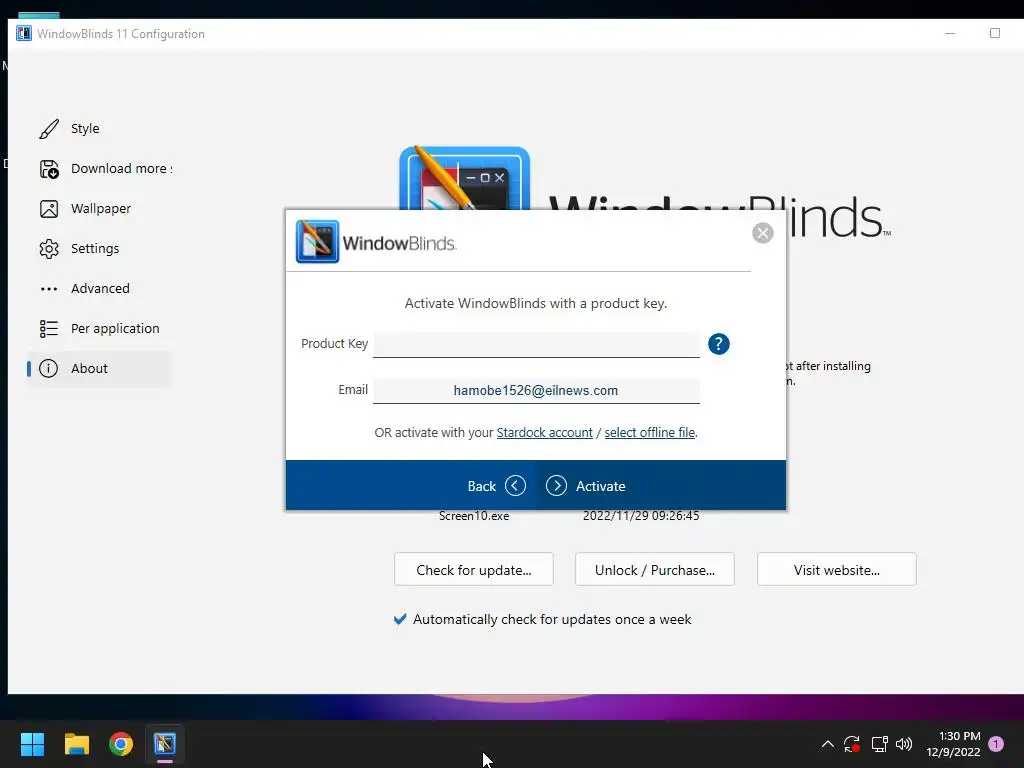Viewport: 1024px width, 768px height.
Task: Minimize the WindowBlinds Configuration window
Action: click(x=950, y=33)
